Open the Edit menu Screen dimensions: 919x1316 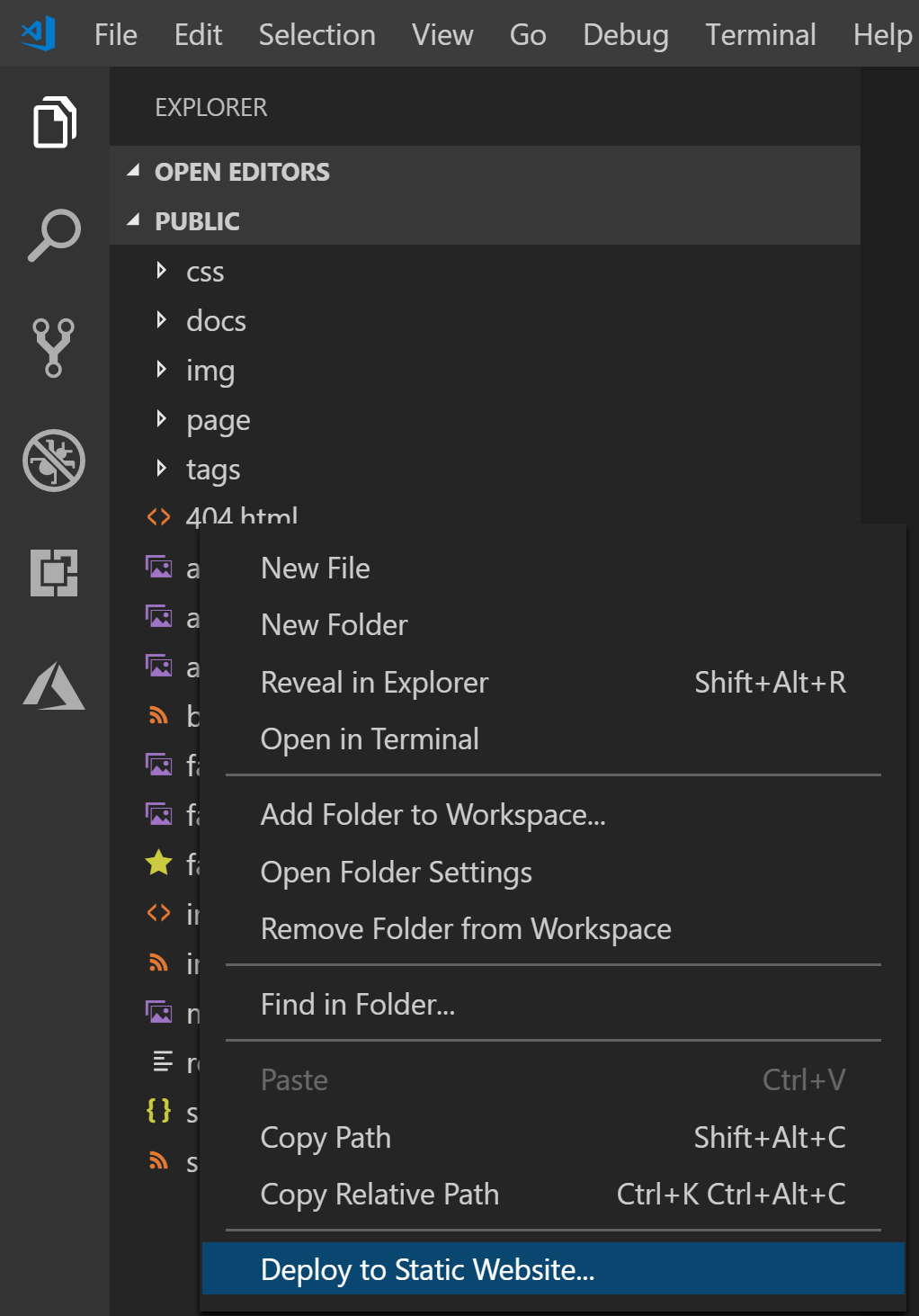click(198, 34)
